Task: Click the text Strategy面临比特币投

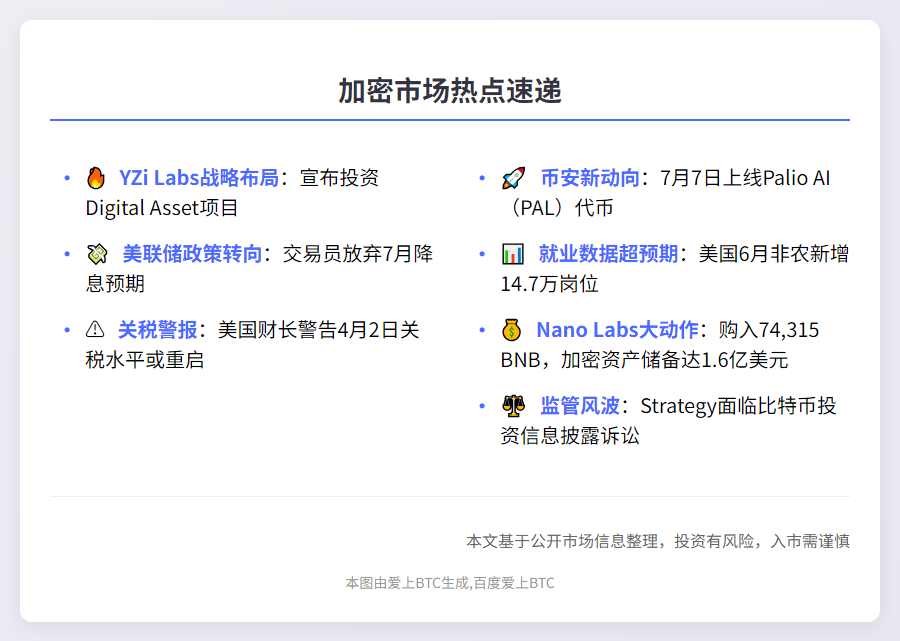Action: 738,406
